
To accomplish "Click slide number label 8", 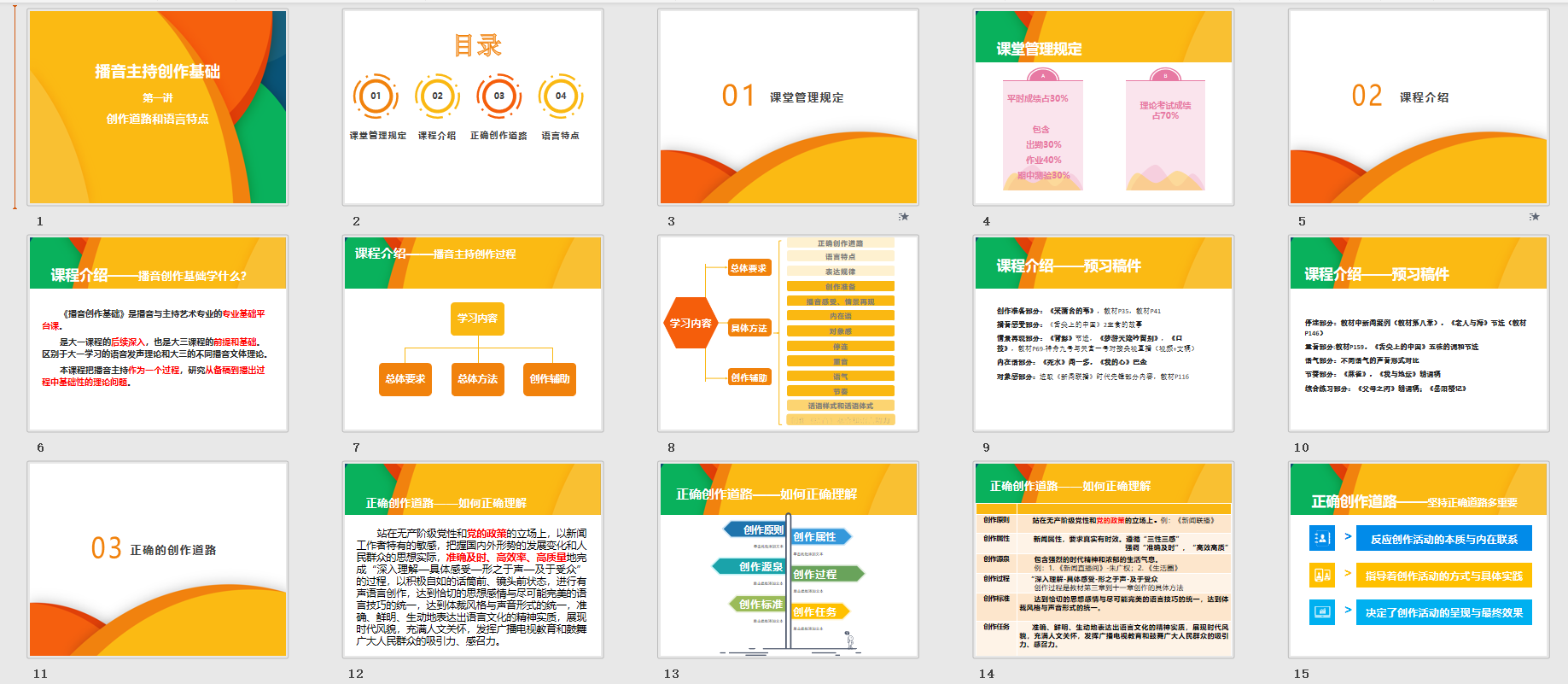I will 671,447.
